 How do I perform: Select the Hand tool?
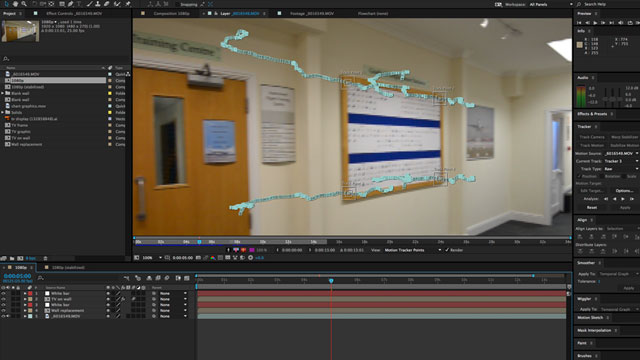[x=15, y=4]
